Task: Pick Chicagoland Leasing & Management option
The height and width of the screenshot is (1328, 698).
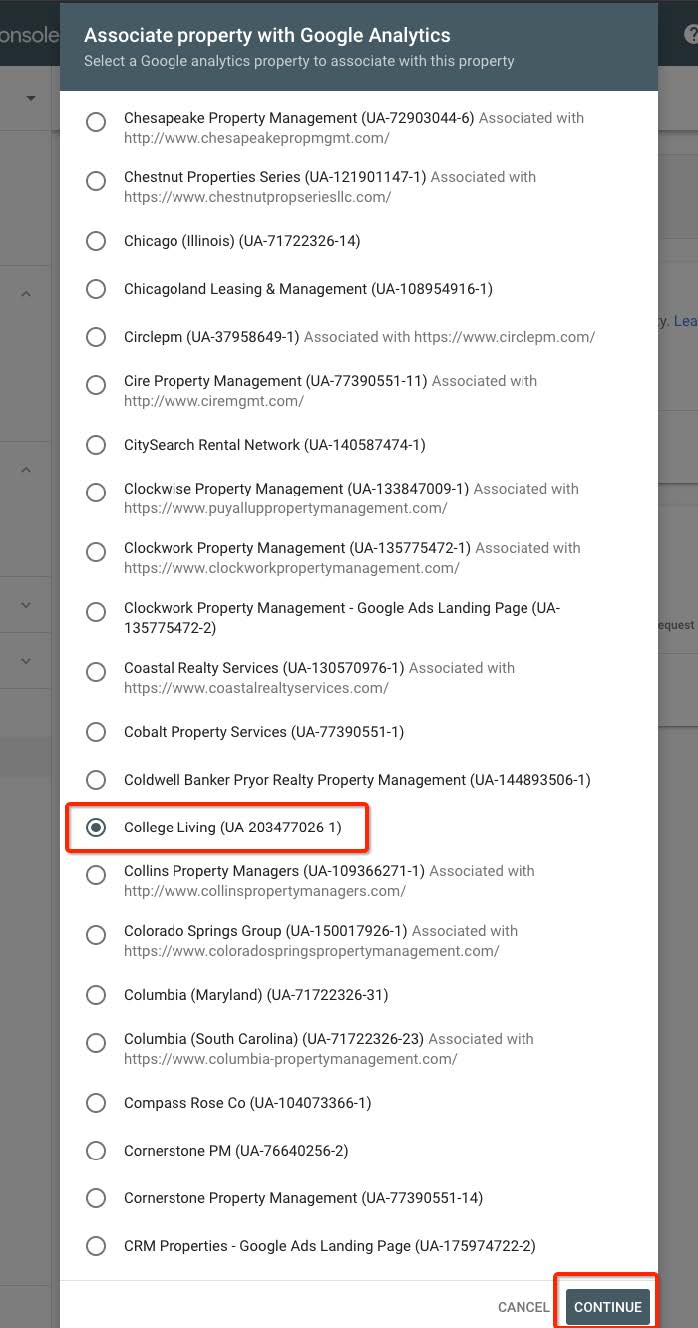Action: pos(96,289)
